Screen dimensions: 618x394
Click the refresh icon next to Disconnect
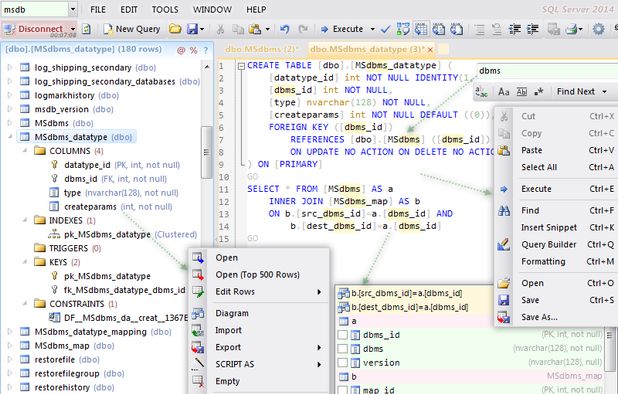86,29
